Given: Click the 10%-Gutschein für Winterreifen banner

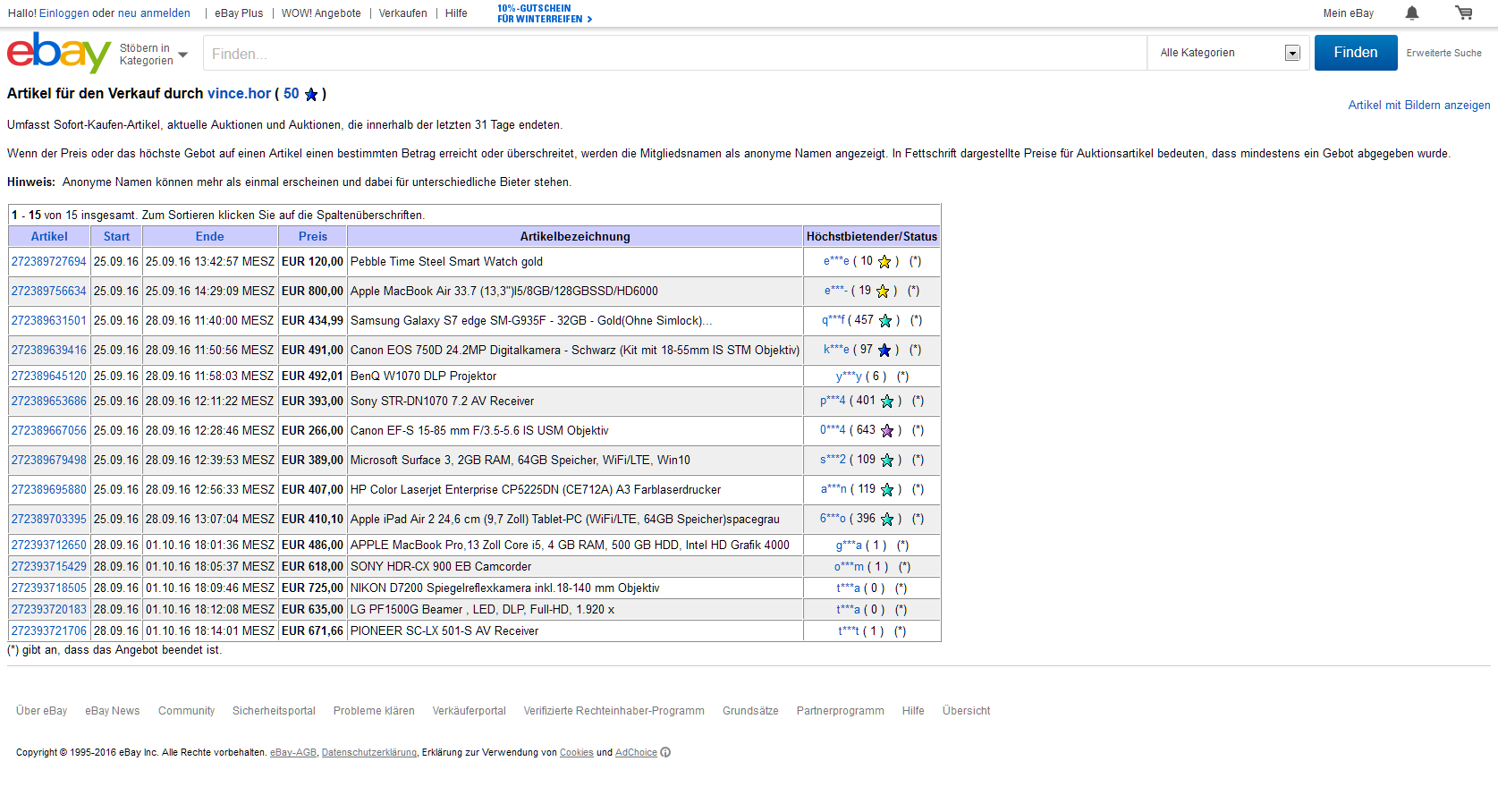Looking at the screenshot, I should (x=545, y=13).
